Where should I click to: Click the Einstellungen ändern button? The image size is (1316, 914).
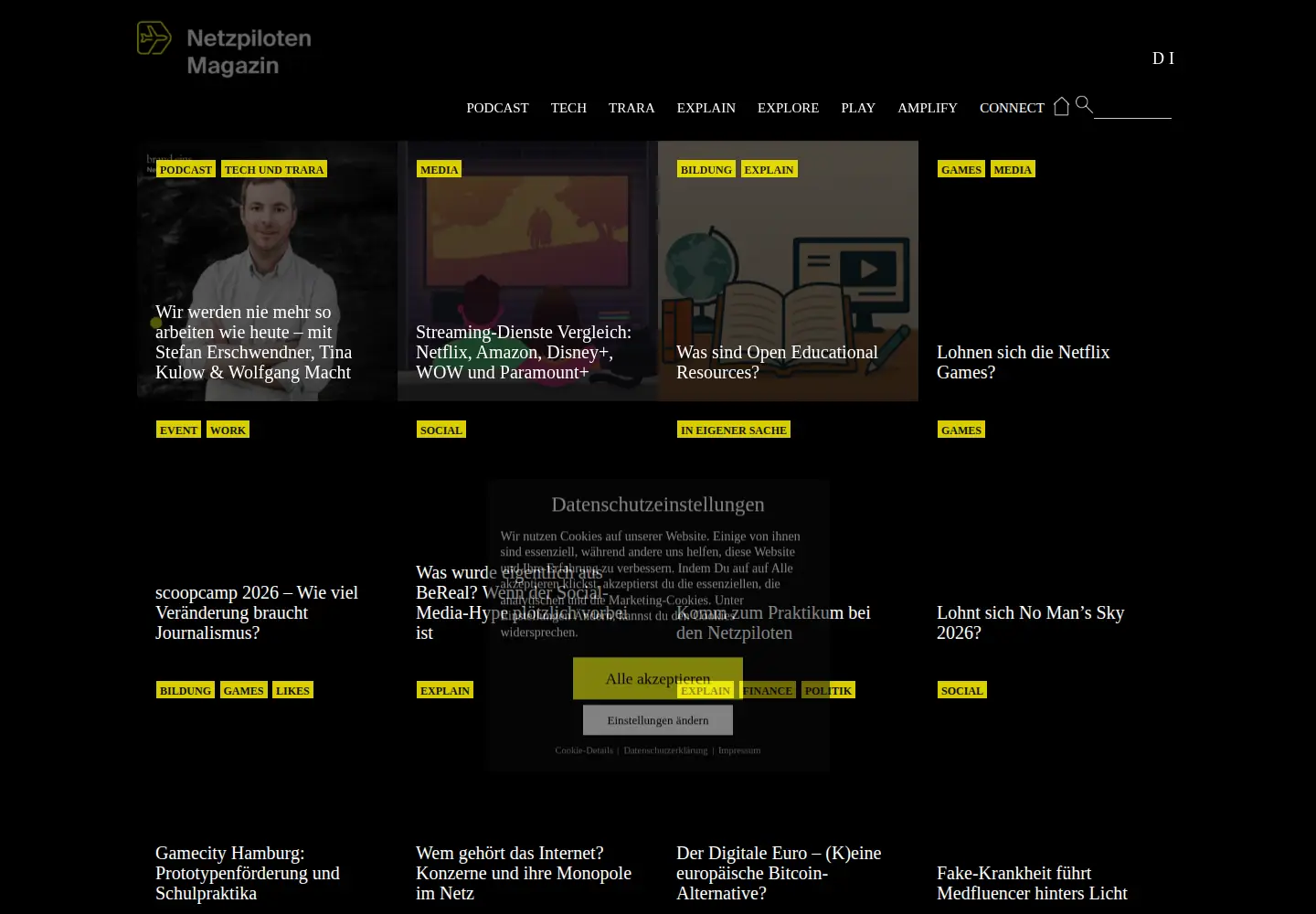(658, 720)
